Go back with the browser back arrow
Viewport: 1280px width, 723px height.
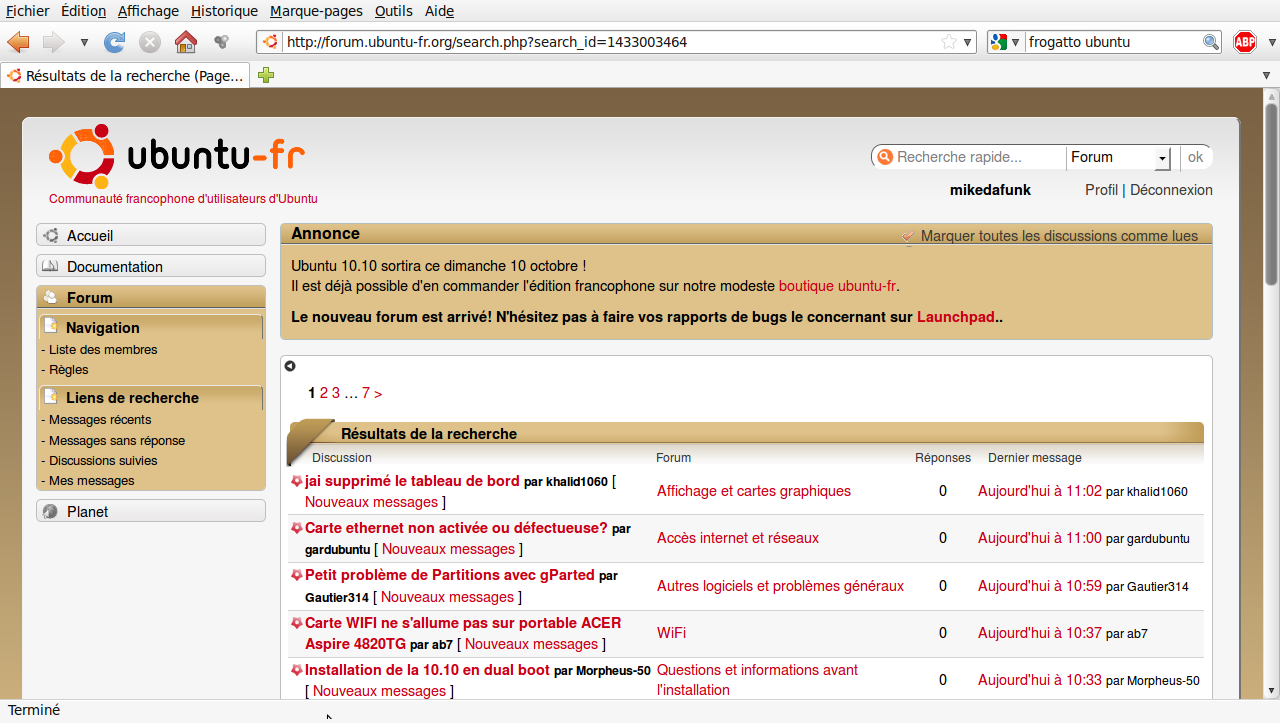(18, 42)
